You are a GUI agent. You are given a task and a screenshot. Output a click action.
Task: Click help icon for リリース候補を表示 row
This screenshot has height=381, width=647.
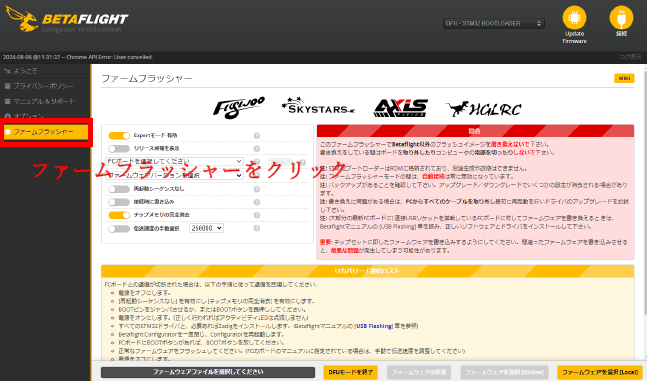257,149
